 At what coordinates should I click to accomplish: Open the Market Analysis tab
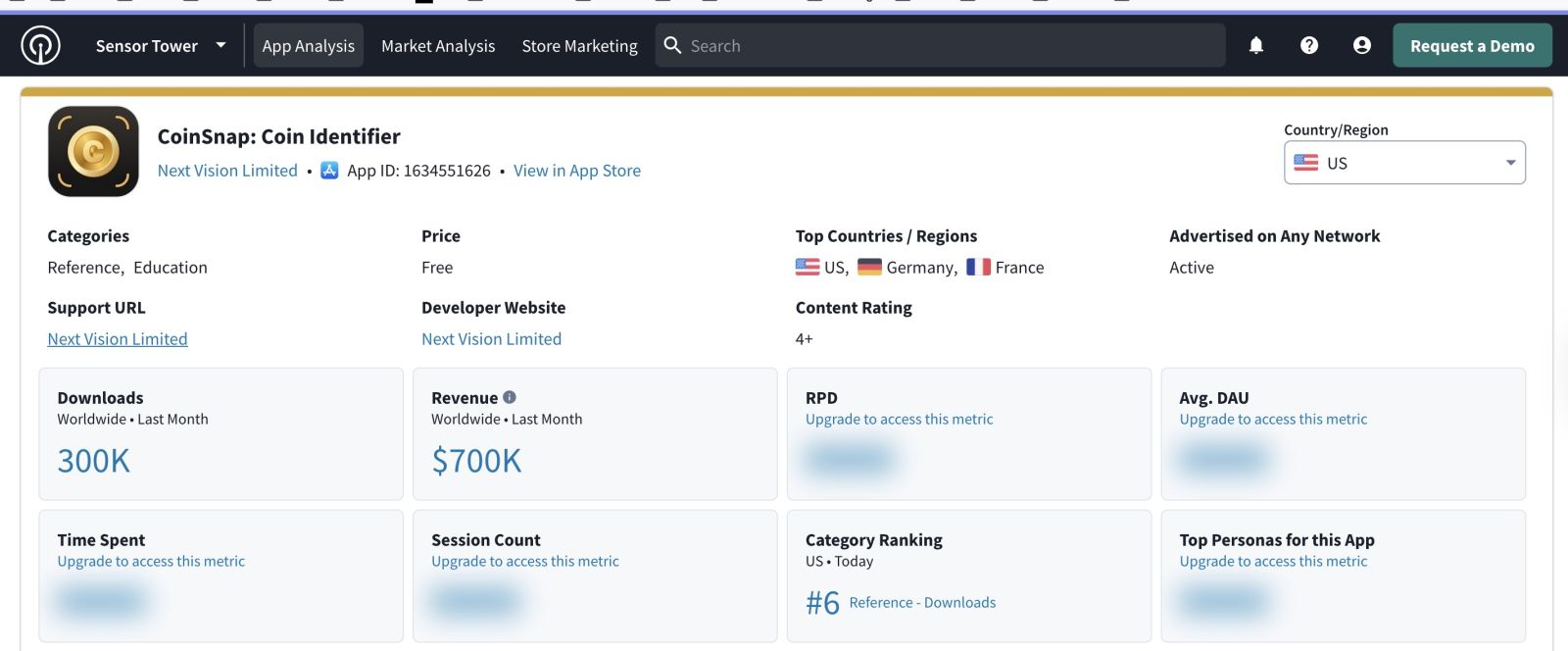tap(438, 46)
